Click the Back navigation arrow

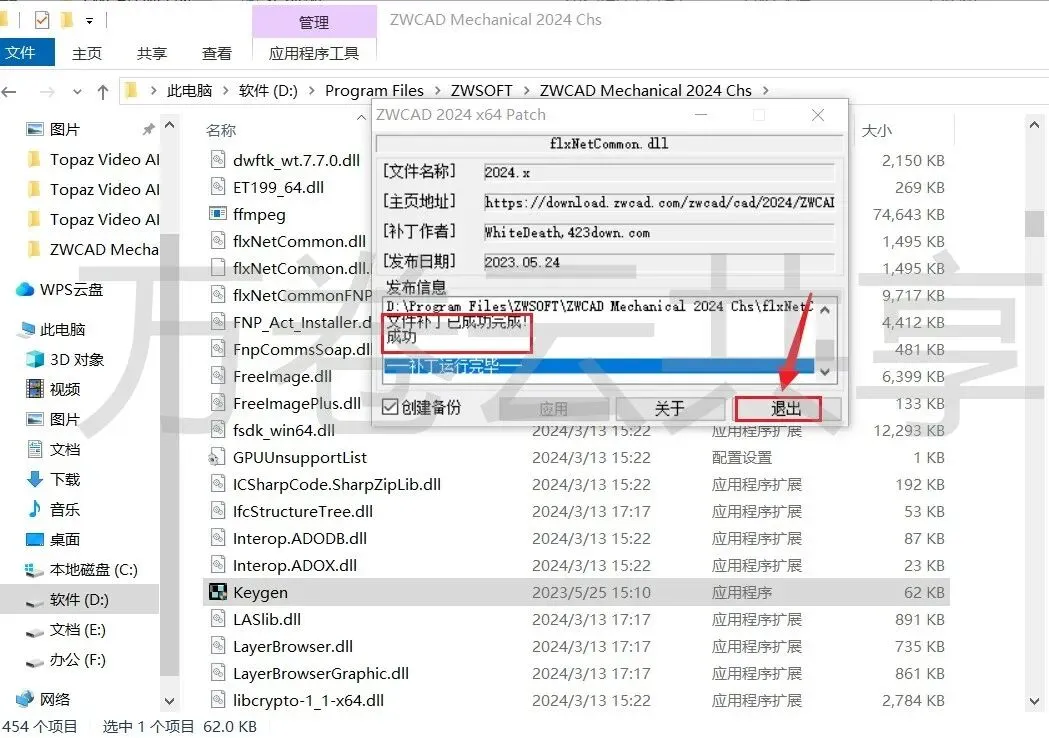pos(9,92)
